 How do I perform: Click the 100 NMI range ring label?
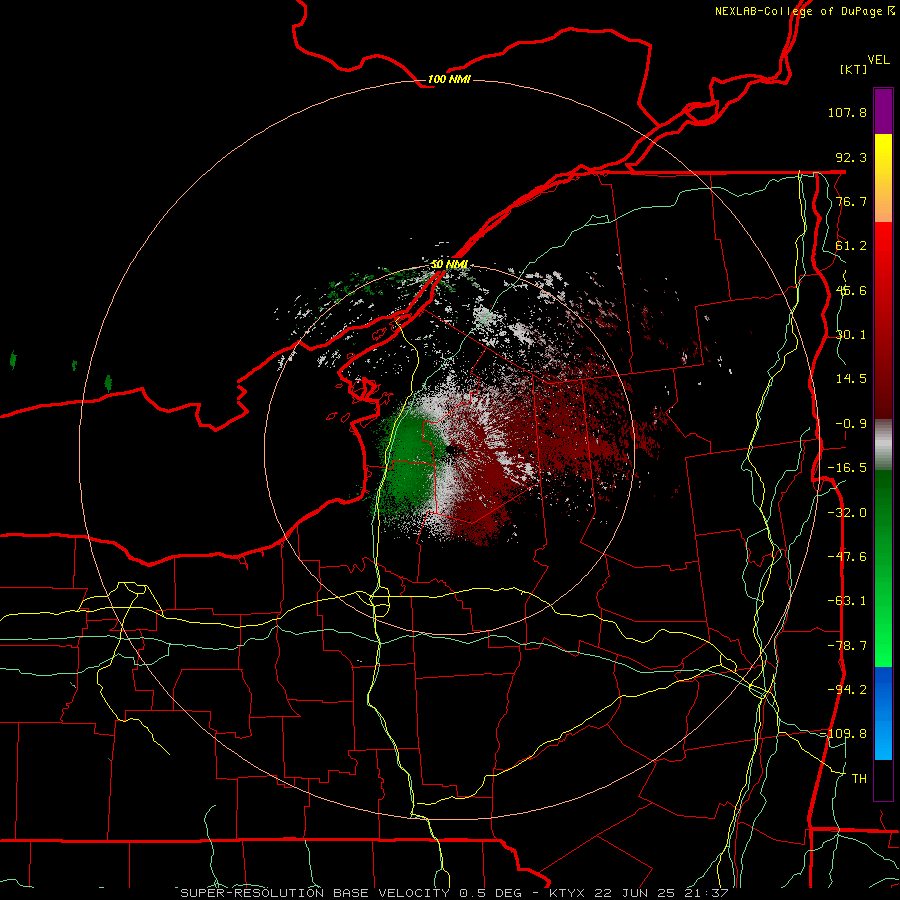[449, 80]
